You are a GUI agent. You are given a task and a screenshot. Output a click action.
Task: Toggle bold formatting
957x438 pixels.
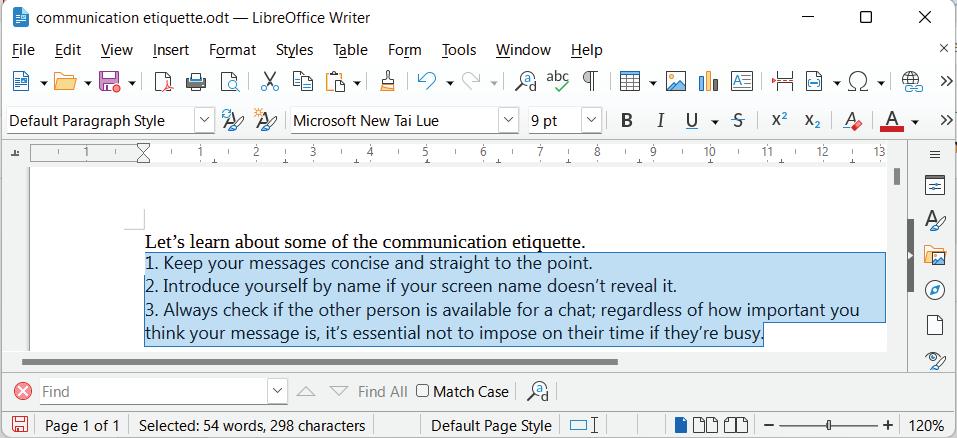(626, 121)
